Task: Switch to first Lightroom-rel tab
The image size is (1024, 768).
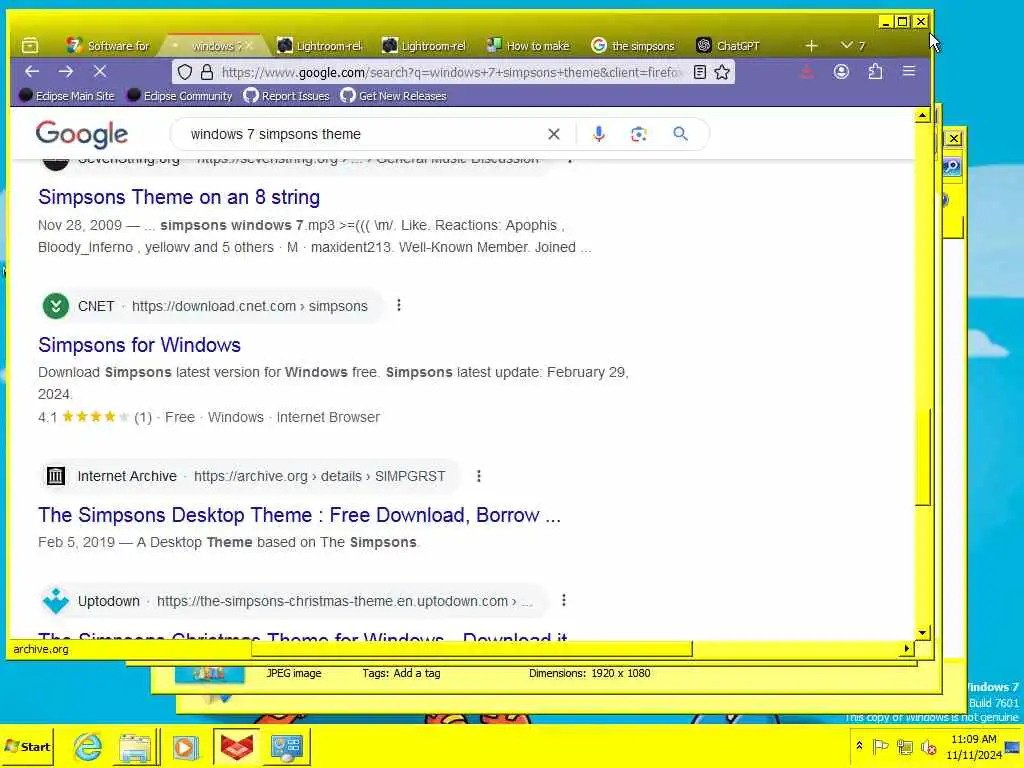Action: [320, 46]
